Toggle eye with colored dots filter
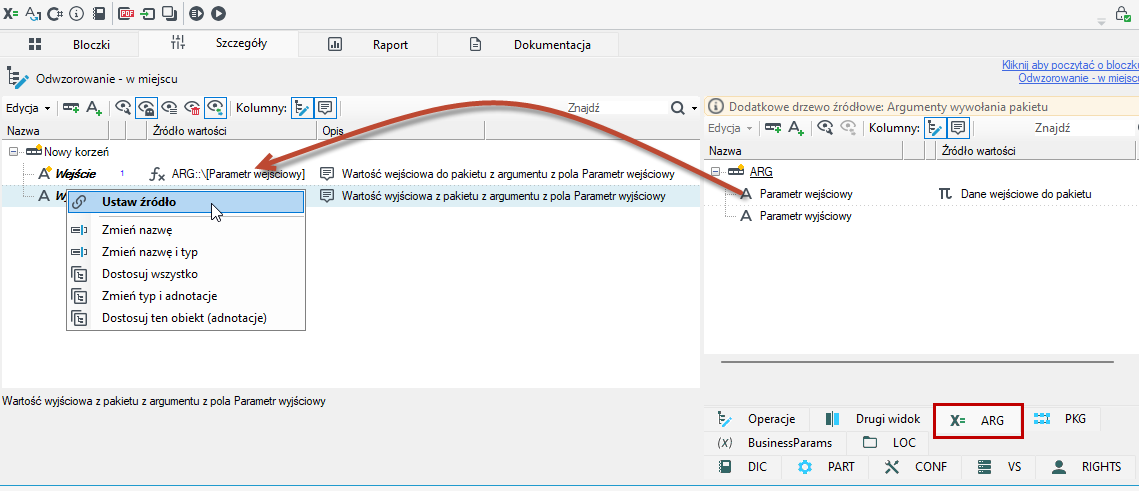This screenshot has height=491, width=1139. click(216, 108)
